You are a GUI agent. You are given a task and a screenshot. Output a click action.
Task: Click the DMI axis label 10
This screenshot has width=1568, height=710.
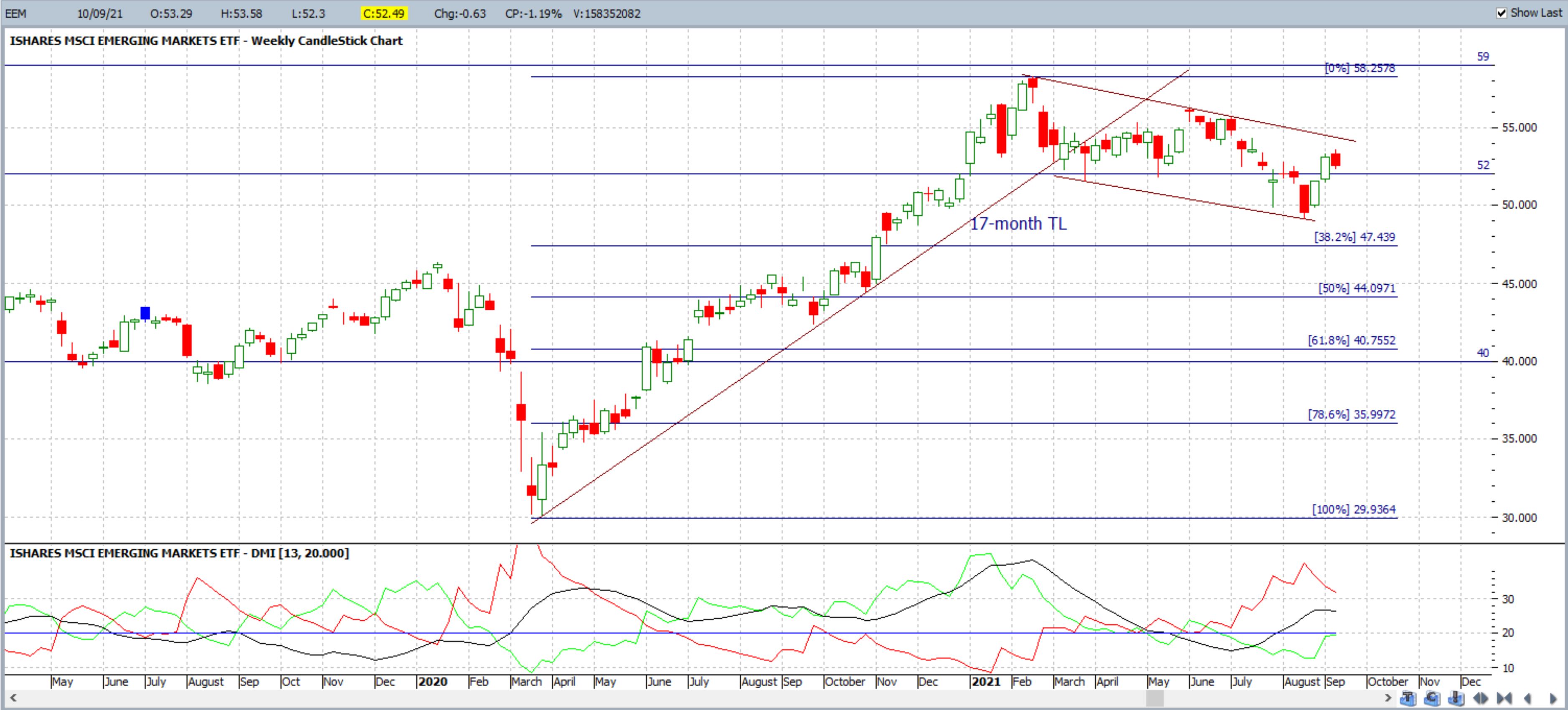(x=1508, y=668)
